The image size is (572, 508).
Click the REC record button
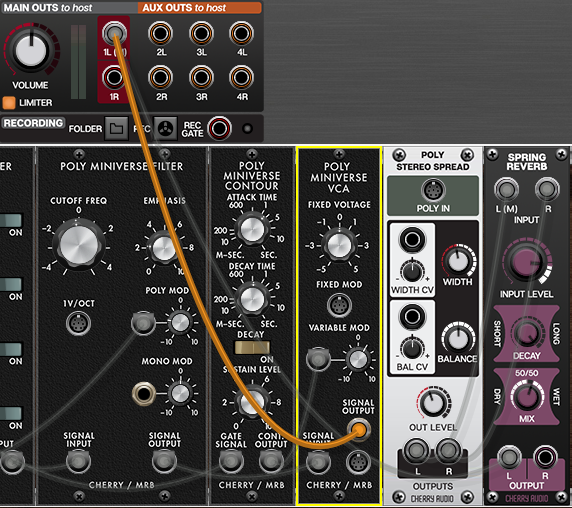tap(165, 128)
